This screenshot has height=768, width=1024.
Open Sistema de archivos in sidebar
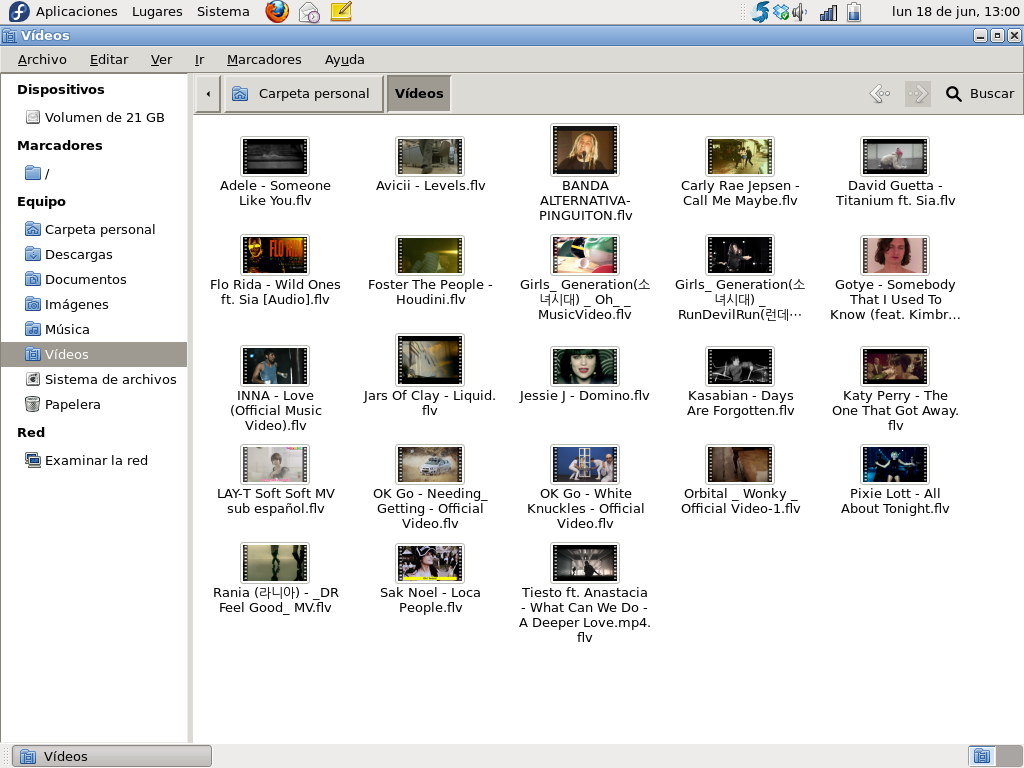[x=101, y=379]
